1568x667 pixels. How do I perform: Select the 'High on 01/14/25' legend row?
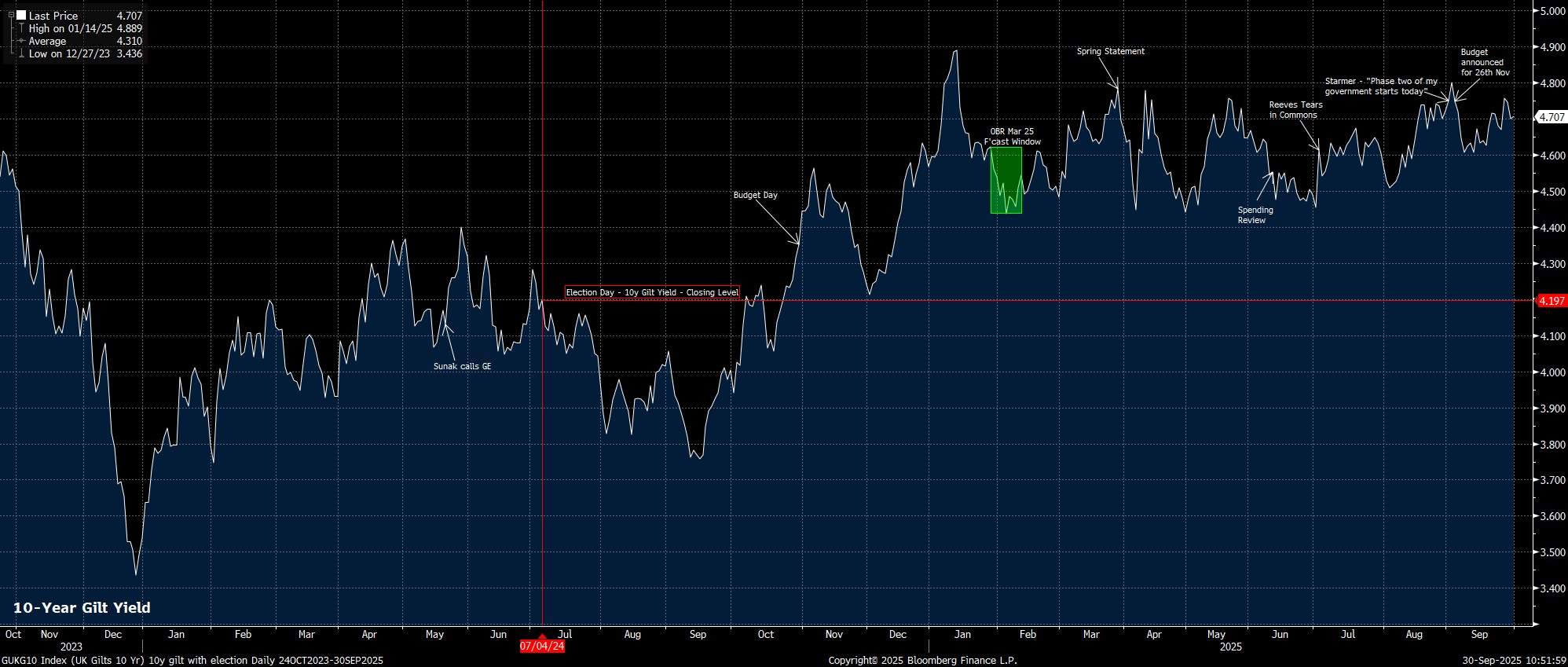click(85, 28)
